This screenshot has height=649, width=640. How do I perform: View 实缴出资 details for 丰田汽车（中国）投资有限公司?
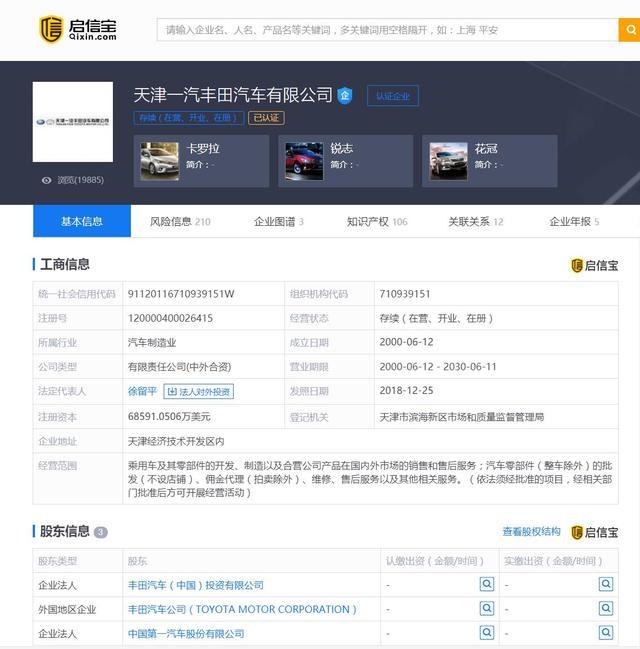(x=606, y=584)
